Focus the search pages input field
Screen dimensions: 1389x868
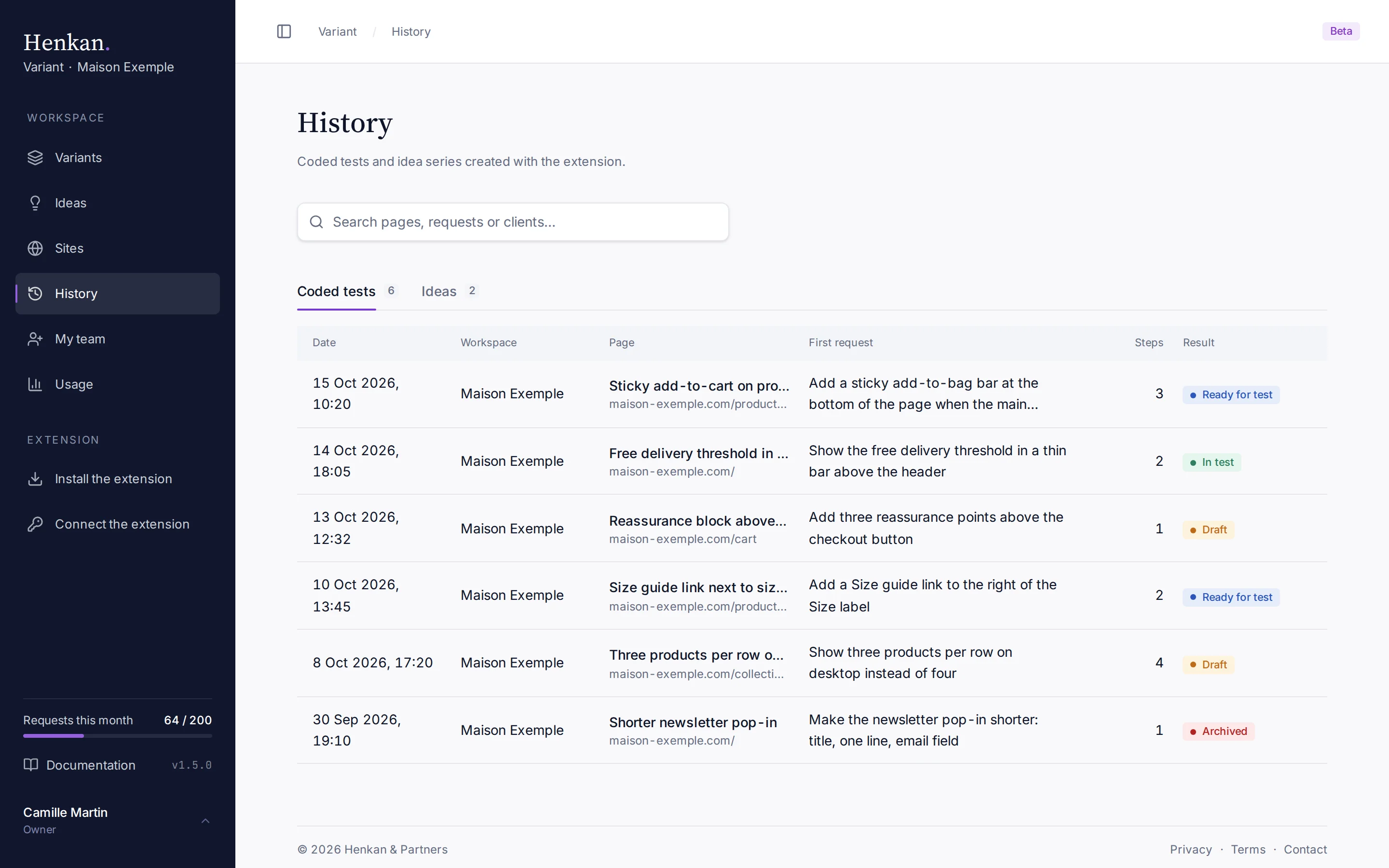[513, 222]
